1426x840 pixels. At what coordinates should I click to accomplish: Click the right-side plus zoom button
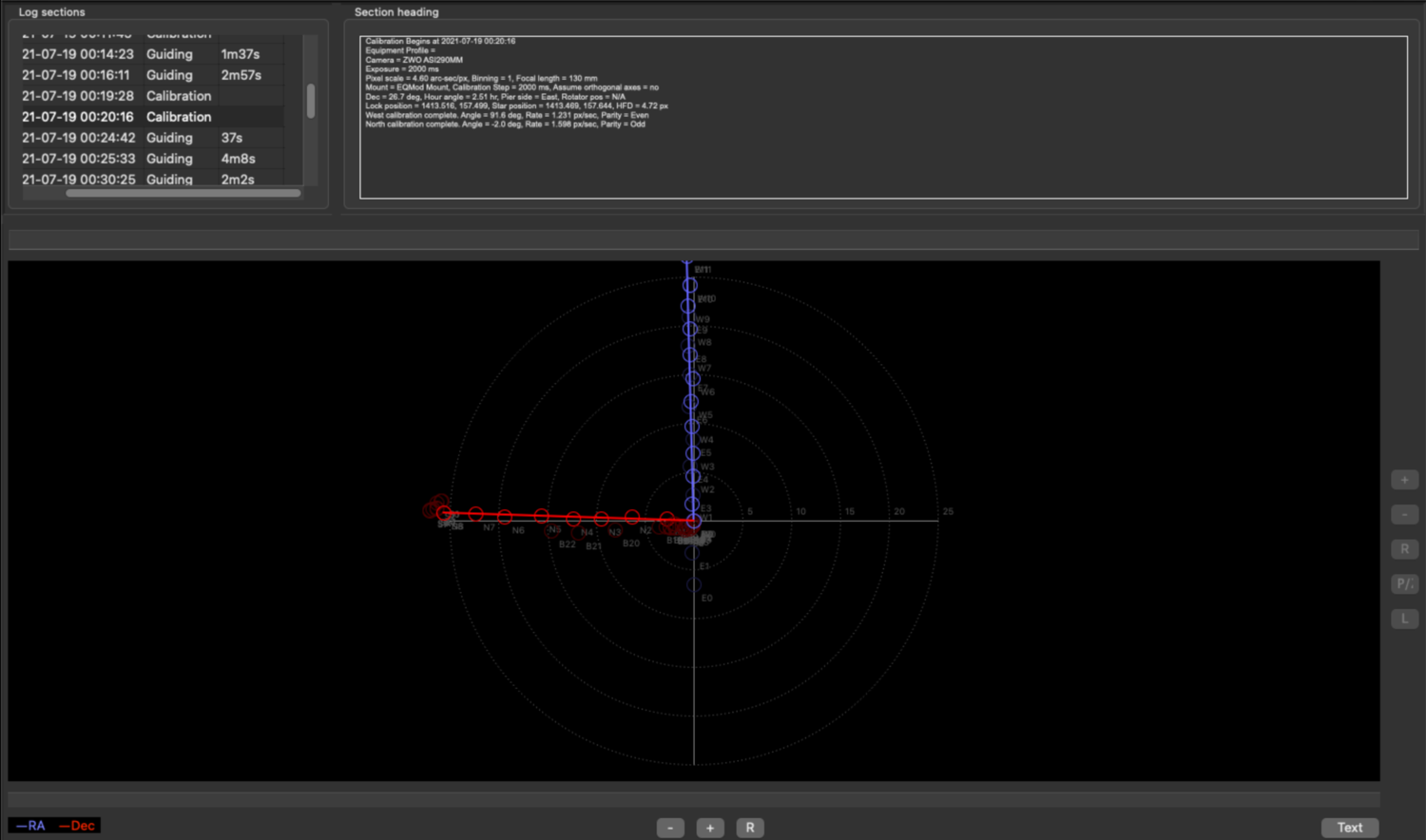[1404, 480]
